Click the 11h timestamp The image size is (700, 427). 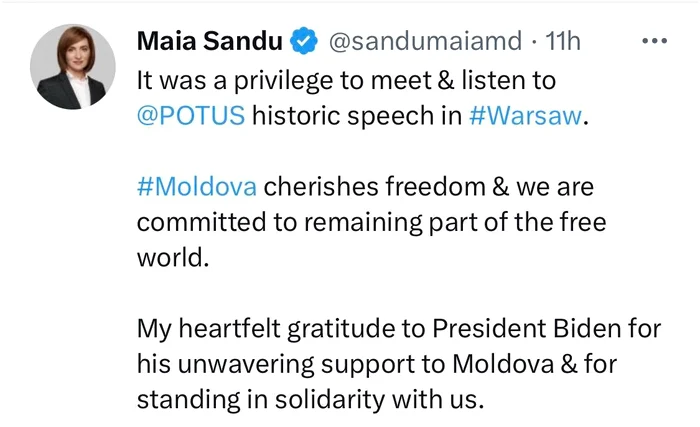[563, 41]
